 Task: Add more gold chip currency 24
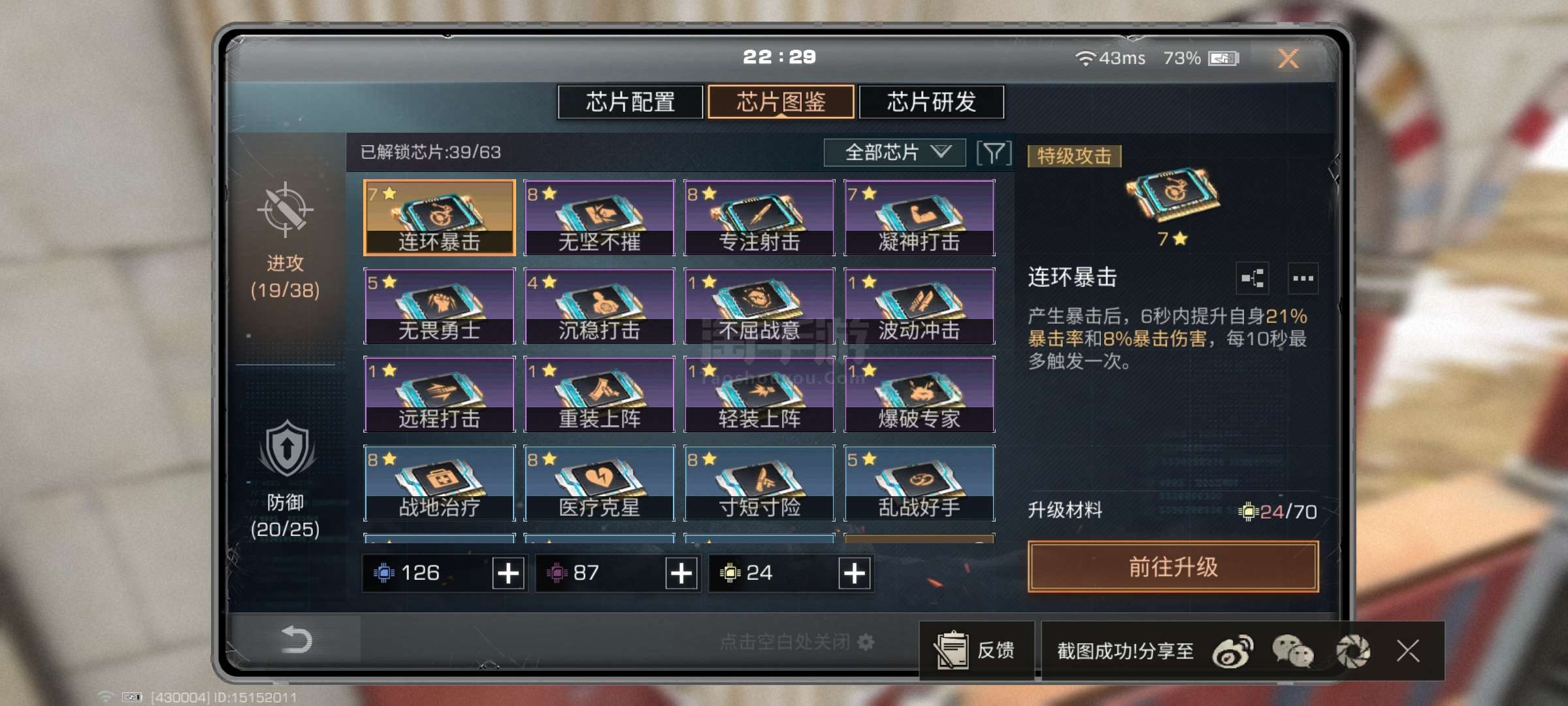[x=855, y=573]
